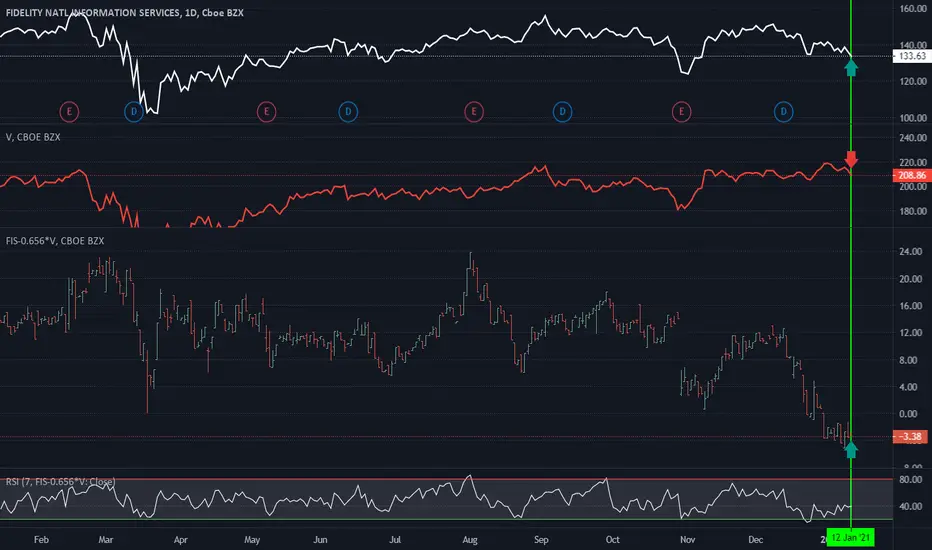The height and width of the screenshot is (550, 932).
Task: Click the 133.63 last price label
Action: 912,56
